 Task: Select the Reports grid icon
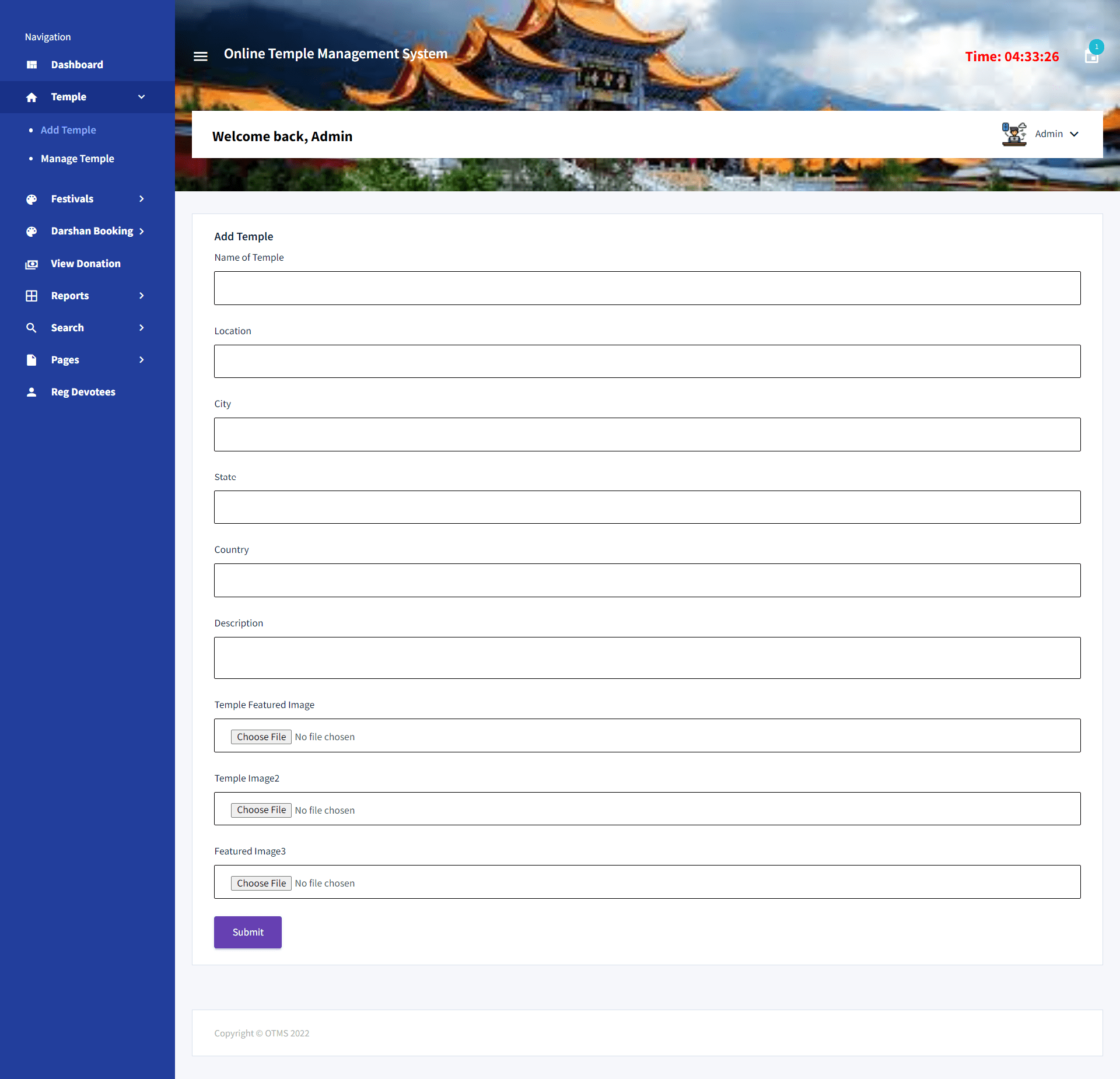click(x=32, y=295)
